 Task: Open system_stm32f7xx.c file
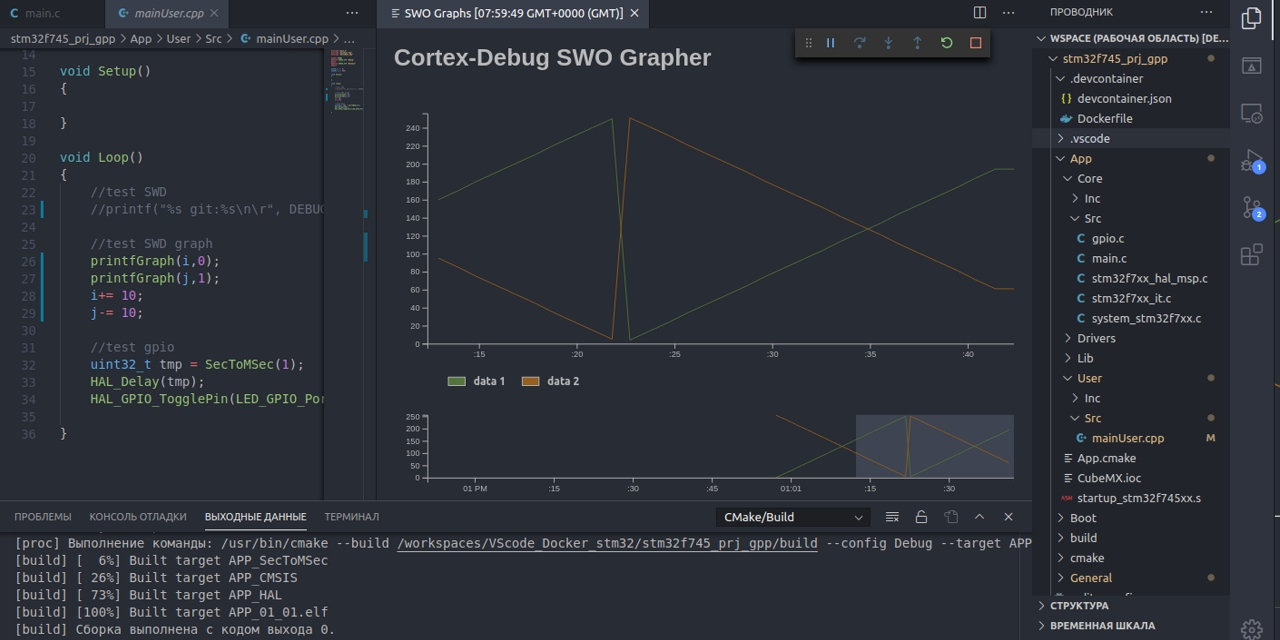pyautogui.click(x=1131, y=318)
